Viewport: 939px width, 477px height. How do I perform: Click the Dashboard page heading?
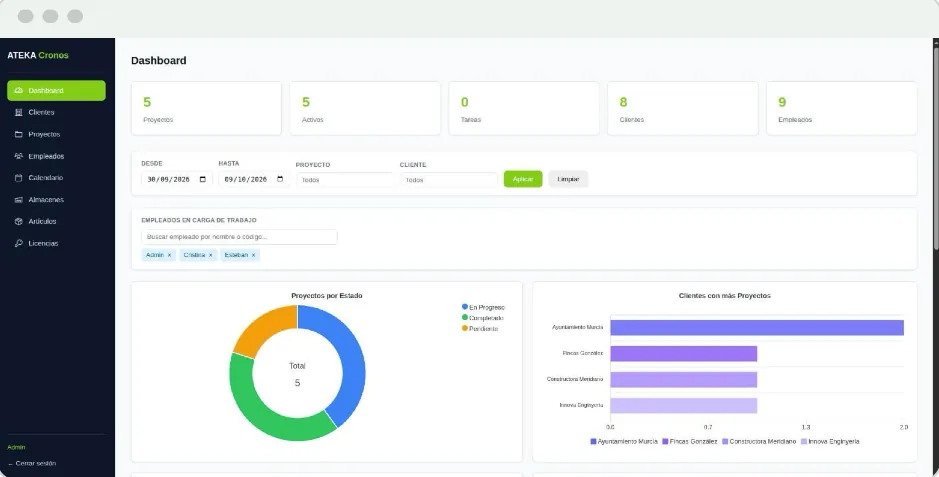(159, 60)
